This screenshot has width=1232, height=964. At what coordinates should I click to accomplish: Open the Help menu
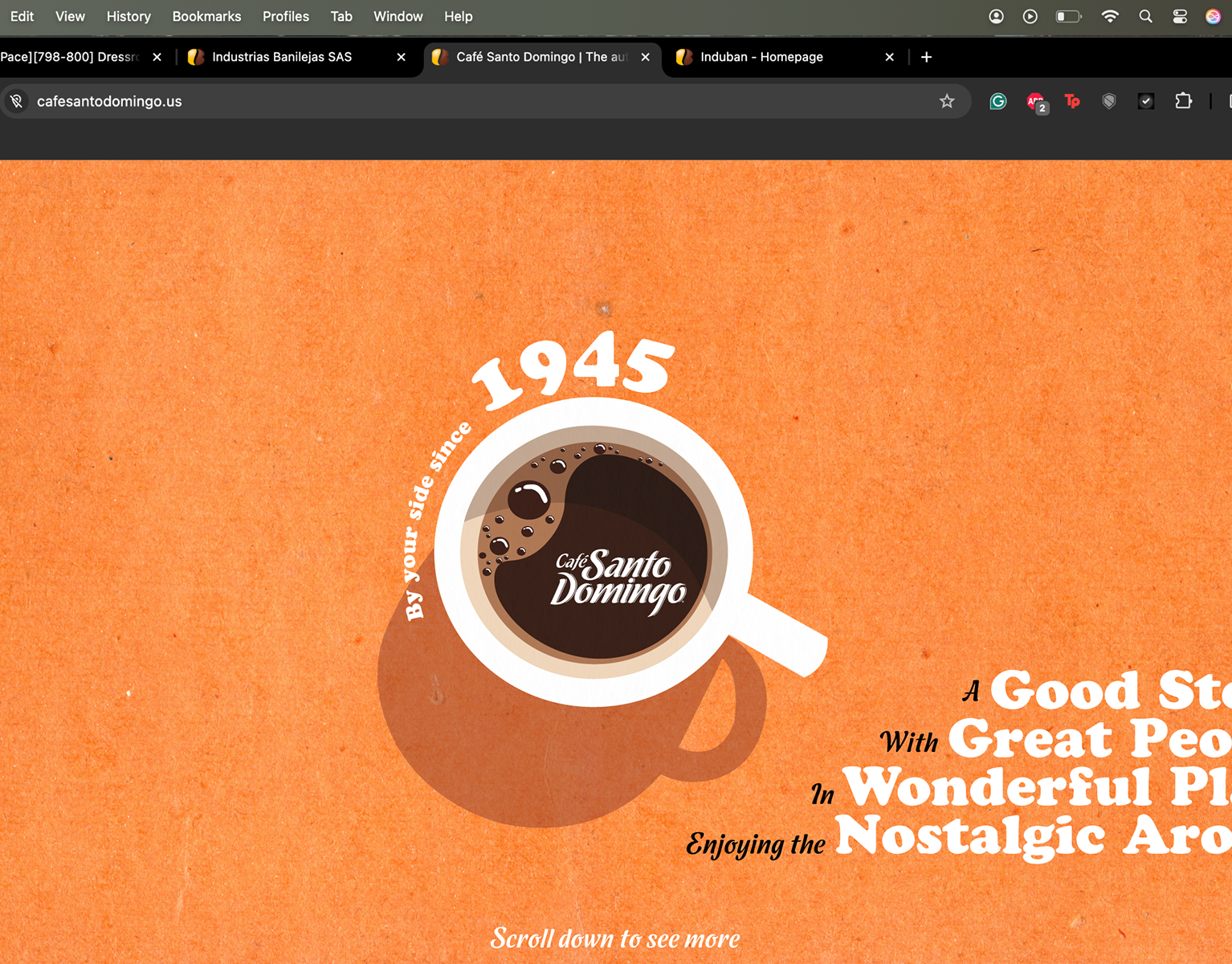tap(459, 16)
